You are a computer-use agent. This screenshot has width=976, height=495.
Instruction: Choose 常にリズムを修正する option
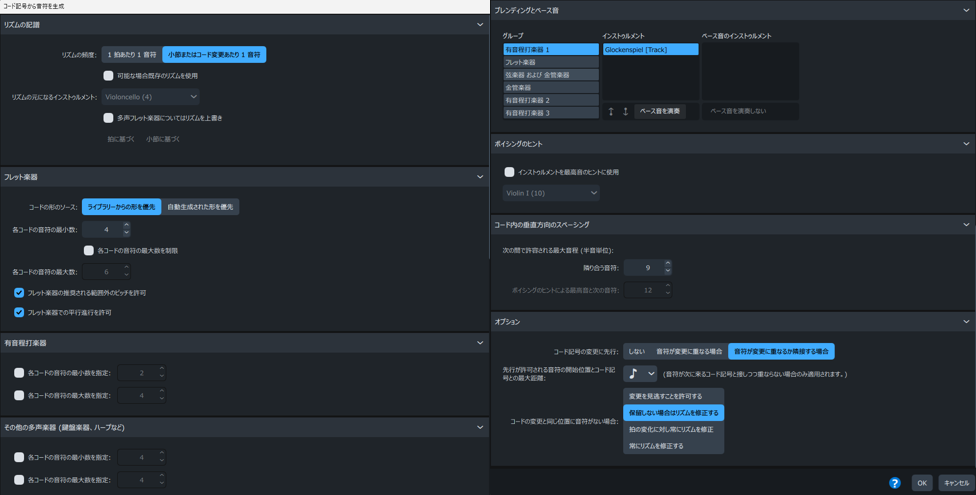[x=657, y=446]
